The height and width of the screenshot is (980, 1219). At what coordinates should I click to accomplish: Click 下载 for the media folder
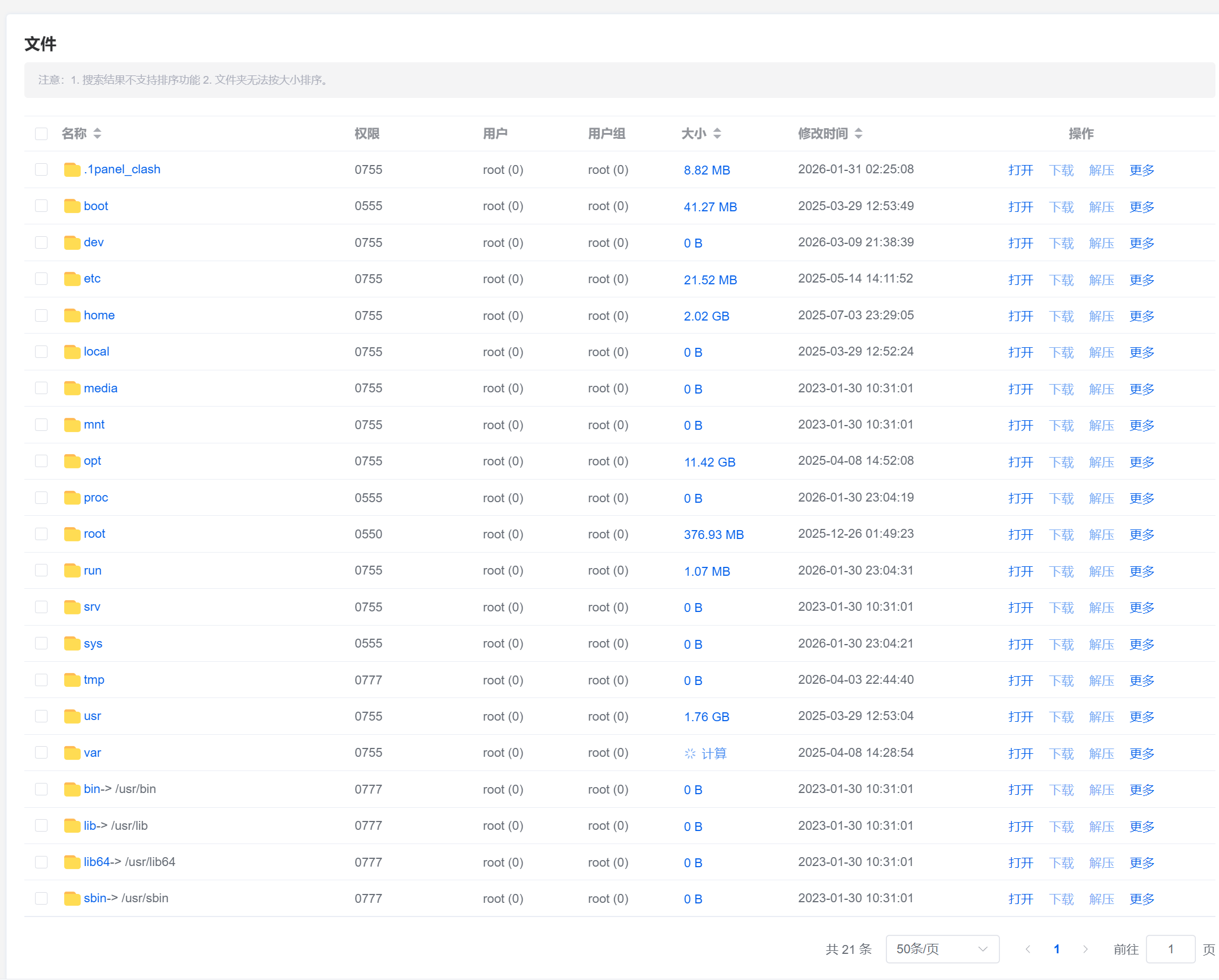1060,389
